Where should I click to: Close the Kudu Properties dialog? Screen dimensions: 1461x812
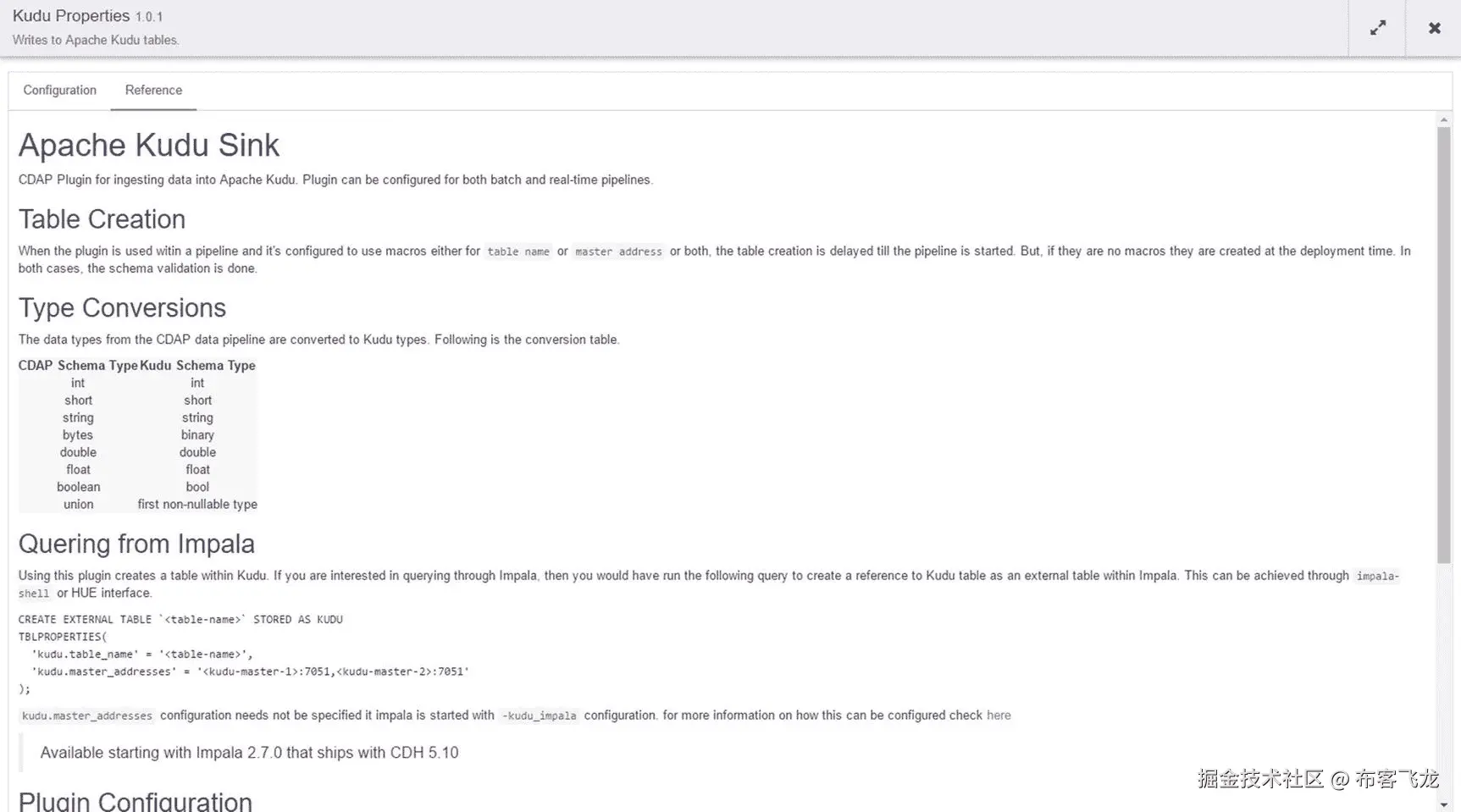[1434, 28]
